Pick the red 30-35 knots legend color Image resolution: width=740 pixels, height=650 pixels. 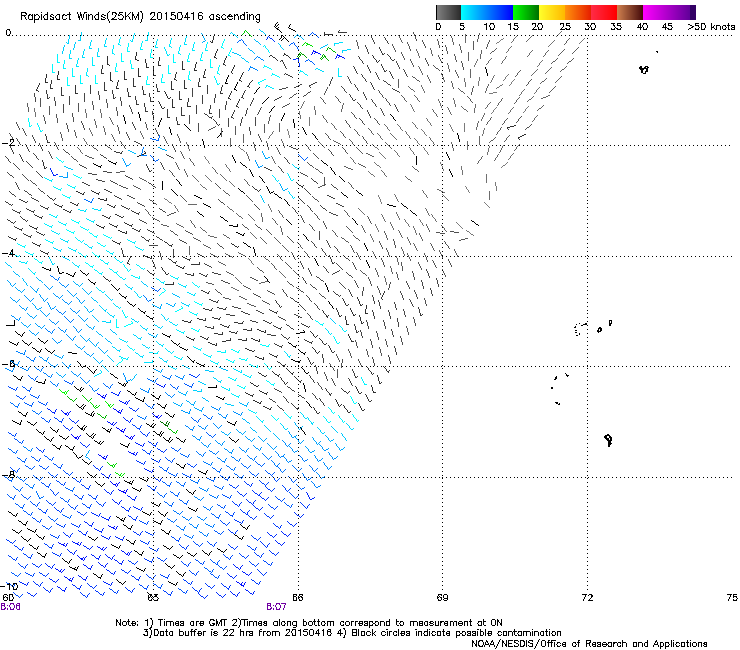point(604,12)
